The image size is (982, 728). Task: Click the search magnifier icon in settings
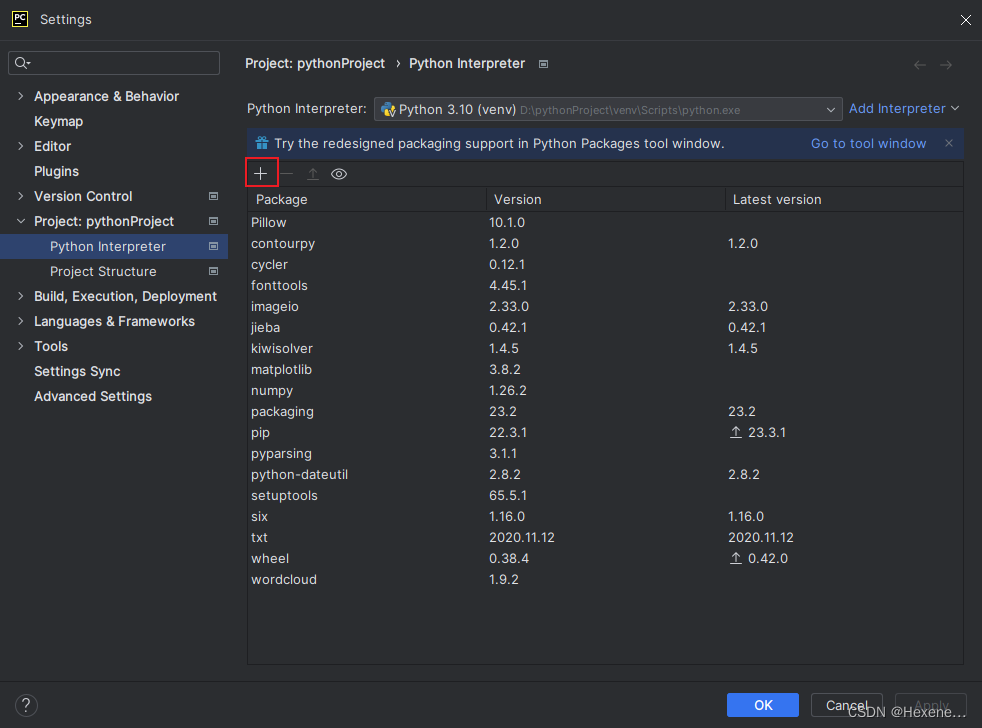(x=22, y=63)
